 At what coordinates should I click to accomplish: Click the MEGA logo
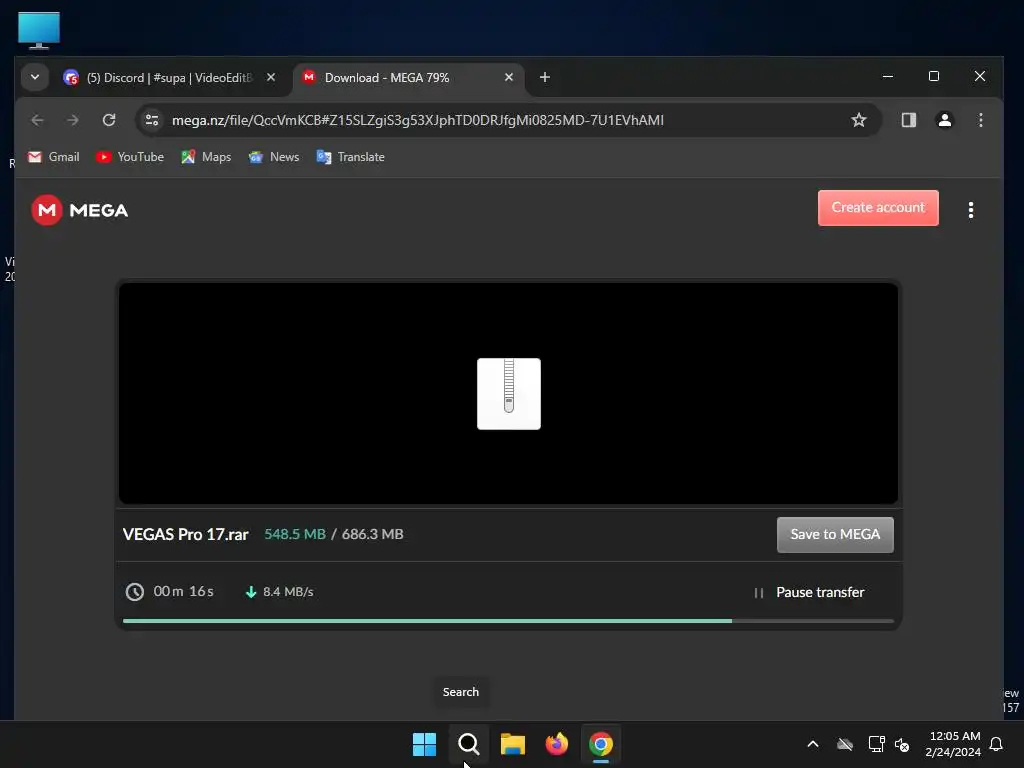point(80,210)
